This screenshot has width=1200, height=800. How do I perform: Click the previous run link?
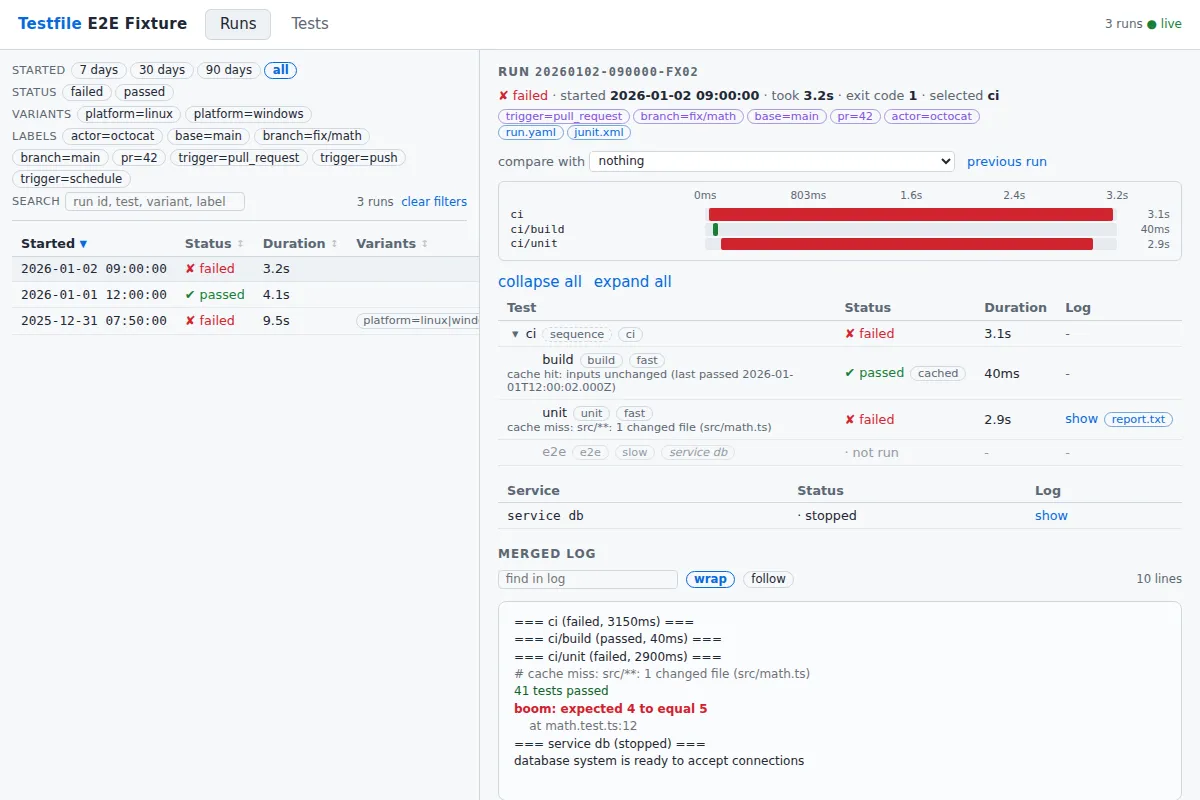point(1007,161)
